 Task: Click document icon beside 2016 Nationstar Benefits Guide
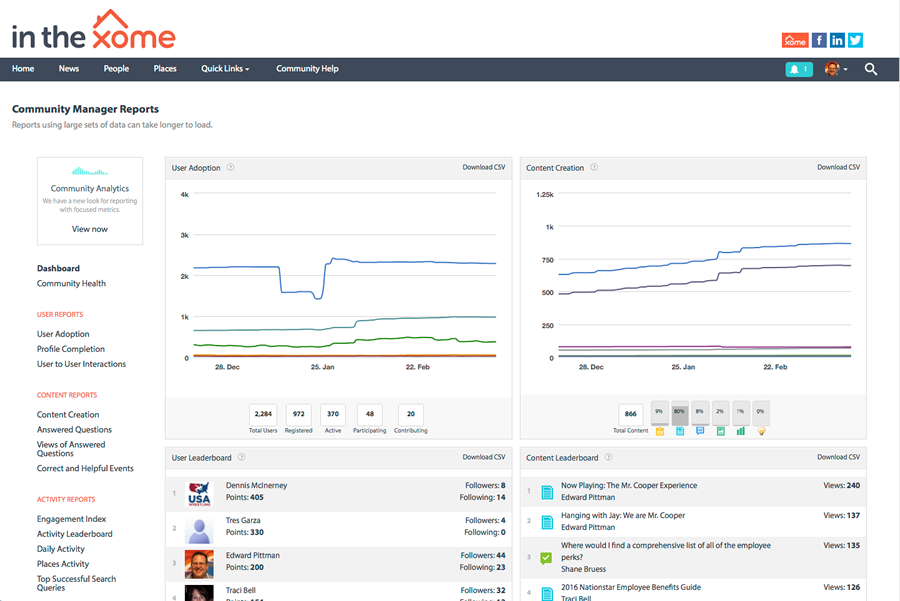tap(547, 594)
